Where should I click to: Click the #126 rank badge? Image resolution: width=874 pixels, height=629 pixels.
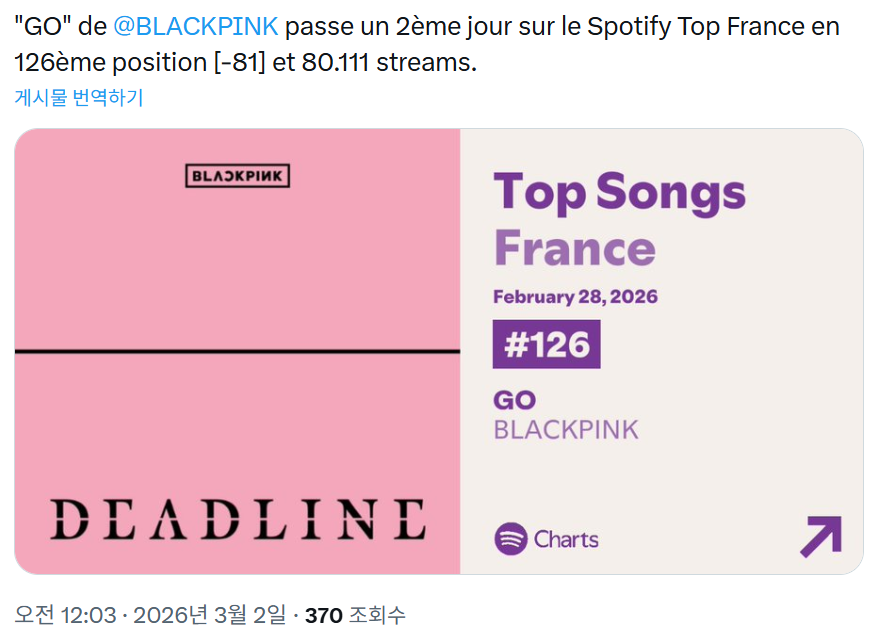[x=546, y=344]
